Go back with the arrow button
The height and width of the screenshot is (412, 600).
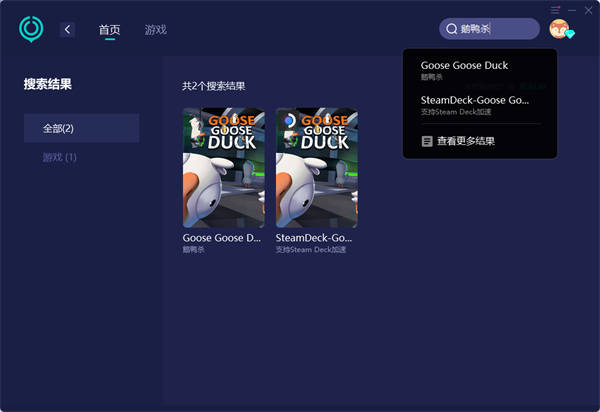point(67,29)
